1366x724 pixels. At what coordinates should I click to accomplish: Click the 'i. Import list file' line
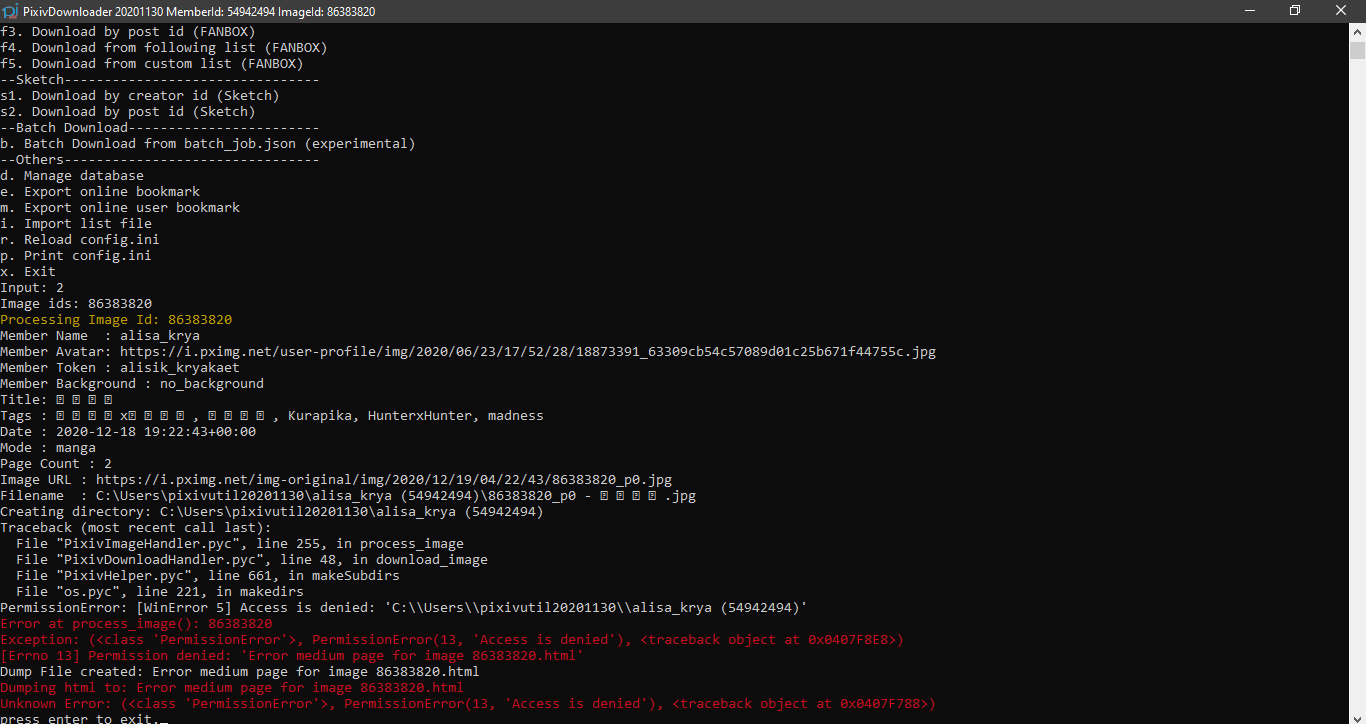point(76,224)
